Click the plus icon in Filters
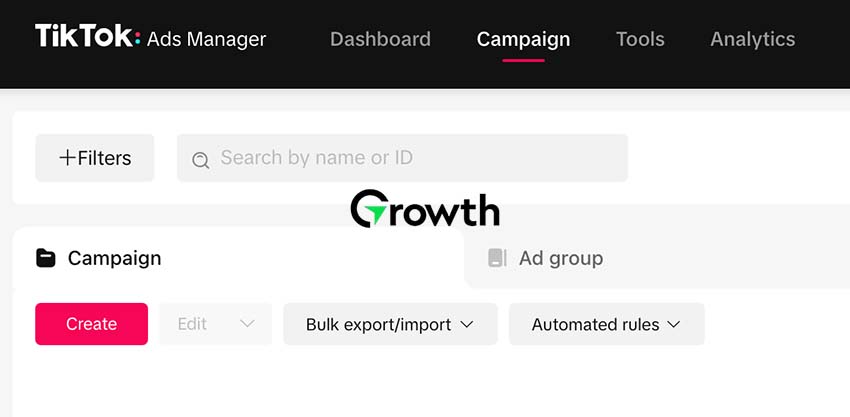This screenshot has width=850, height=417. coord(67,158)
